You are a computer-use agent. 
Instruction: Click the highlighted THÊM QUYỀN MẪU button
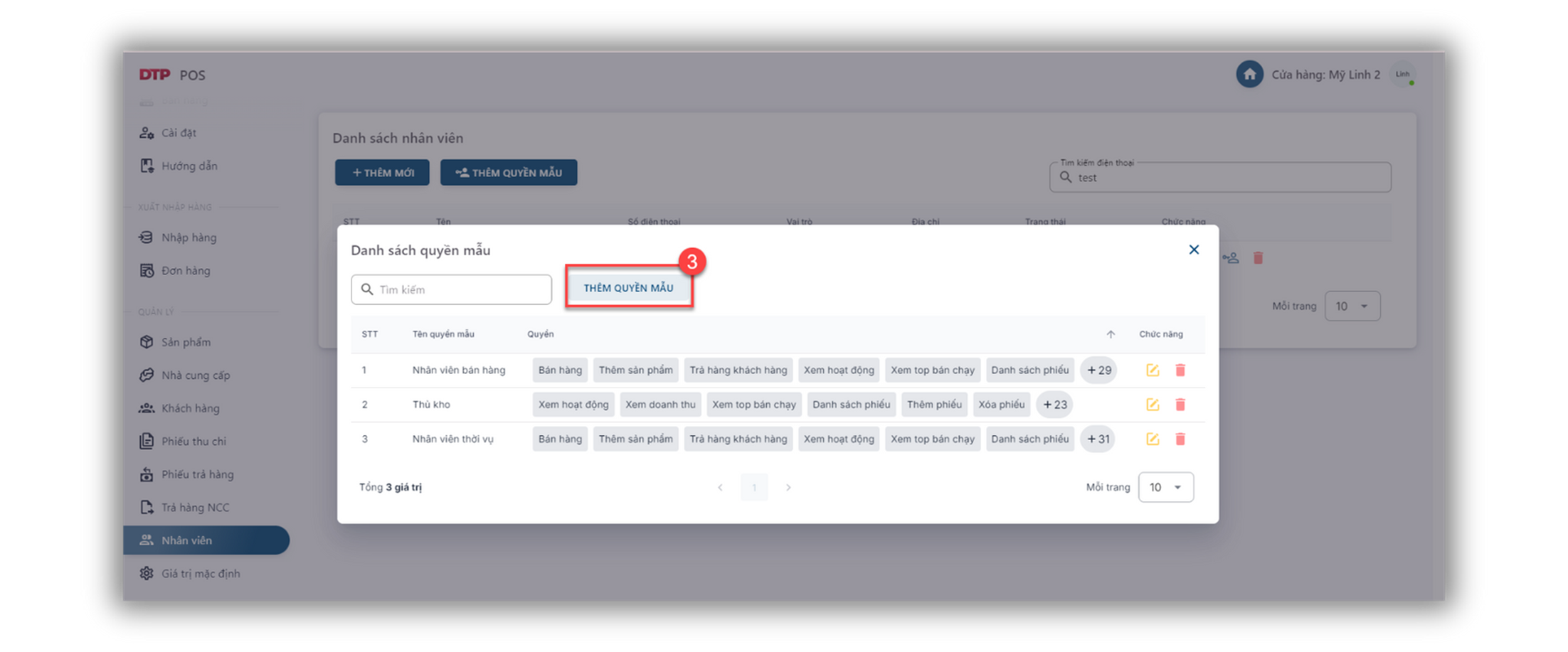628,288
